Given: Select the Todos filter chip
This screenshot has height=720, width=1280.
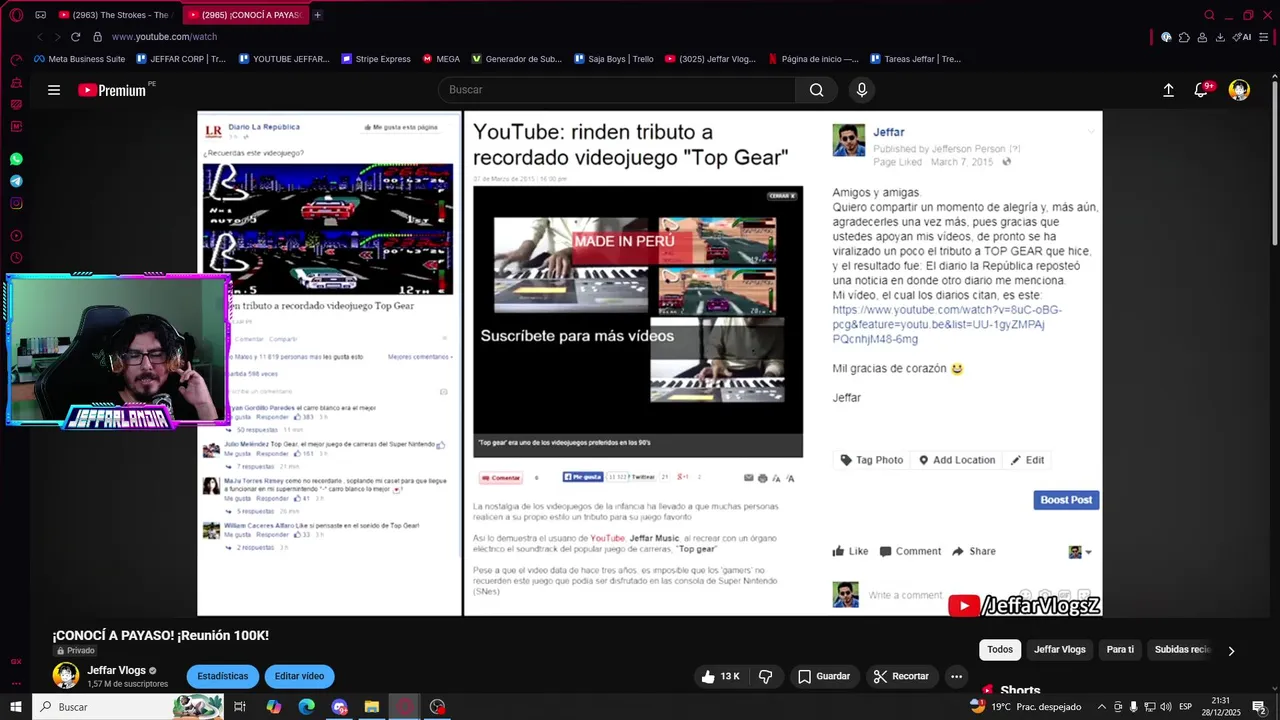Looking at the screenshot, I should point(1000,649).
